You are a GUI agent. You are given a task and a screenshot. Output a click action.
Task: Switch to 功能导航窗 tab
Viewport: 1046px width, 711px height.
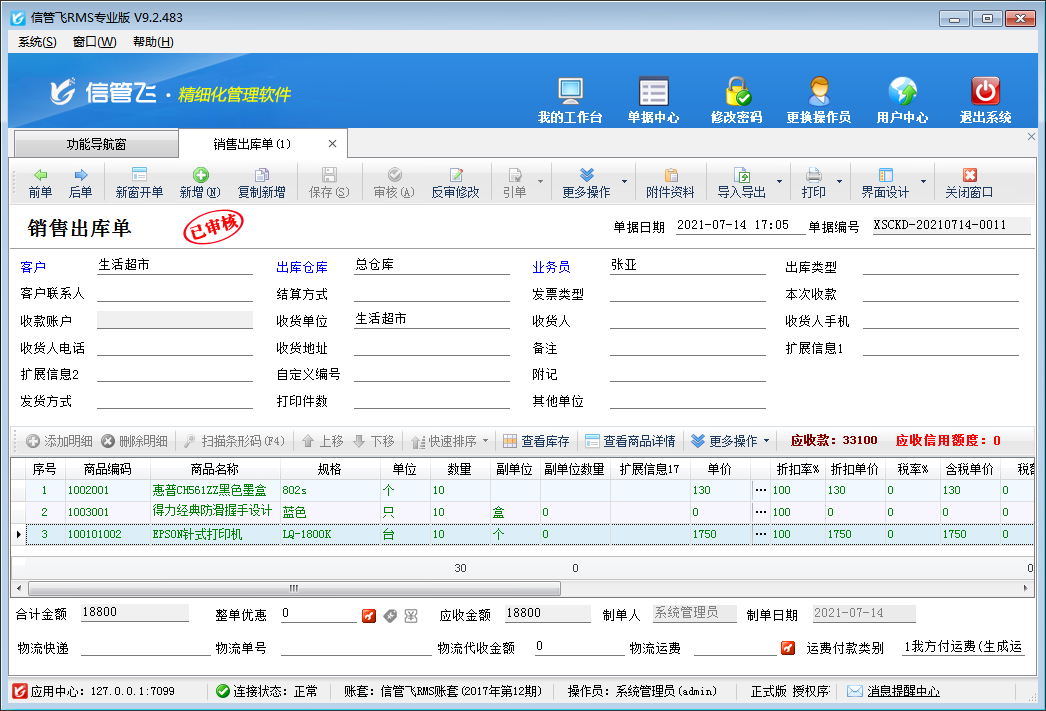click(96, 144)
